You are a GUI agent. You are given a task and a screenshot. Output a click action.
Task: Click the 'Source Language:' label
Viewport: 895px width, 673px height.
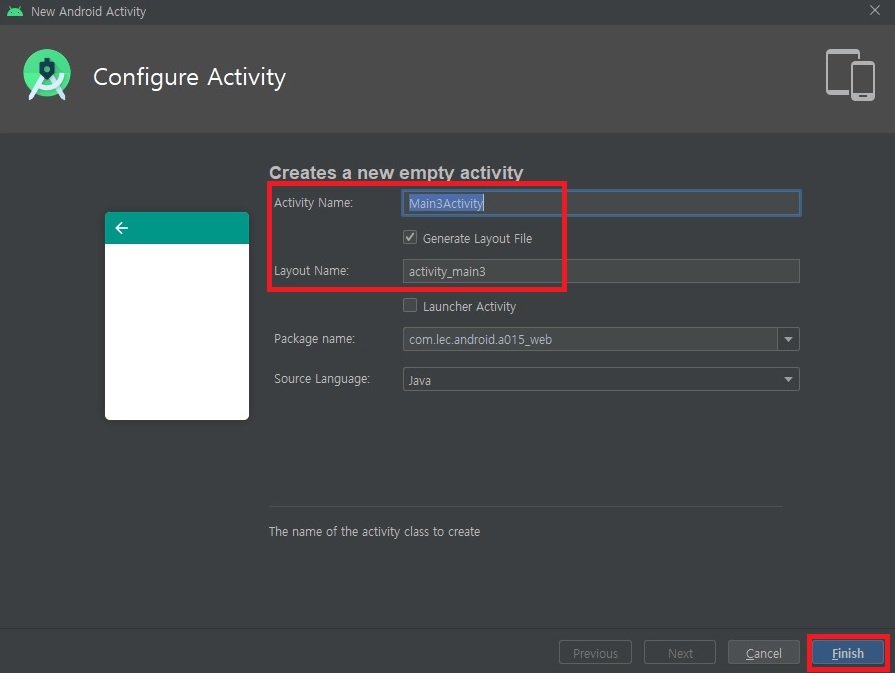tap(322, 378)
